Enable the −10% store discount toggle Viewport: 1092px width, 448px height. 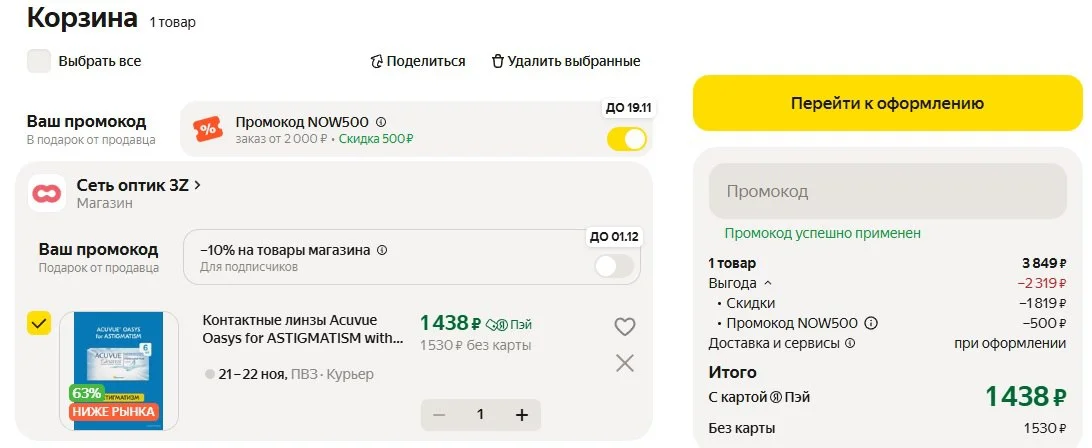pyautogui.click(x=614, y=266)
